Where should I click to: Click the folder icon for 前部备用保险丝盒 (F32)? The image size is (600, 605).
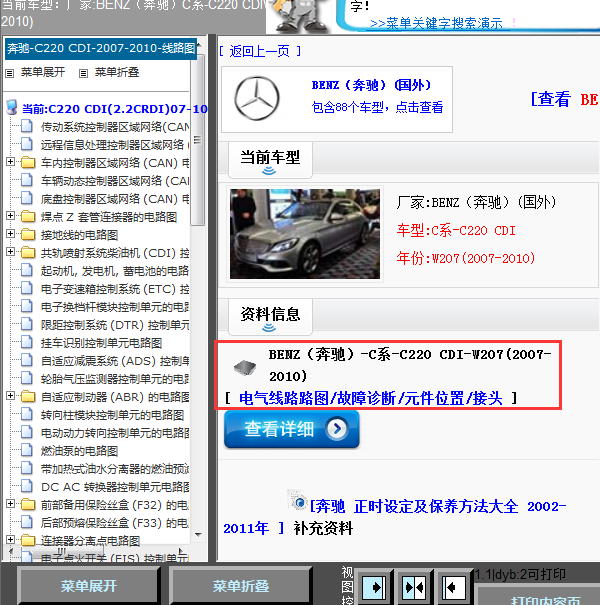28,505
